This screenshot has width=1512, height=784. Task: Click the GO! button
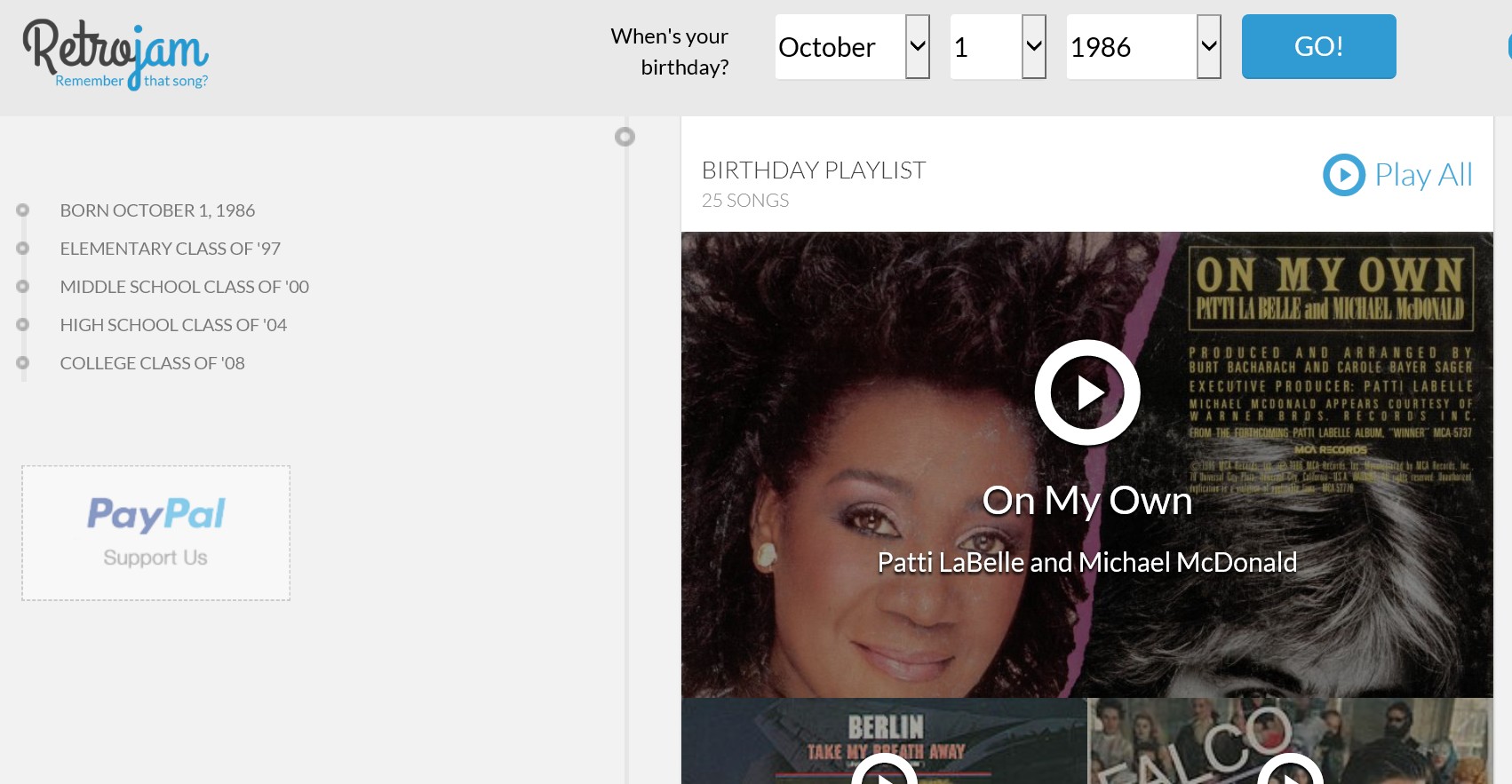point(1318,46)
